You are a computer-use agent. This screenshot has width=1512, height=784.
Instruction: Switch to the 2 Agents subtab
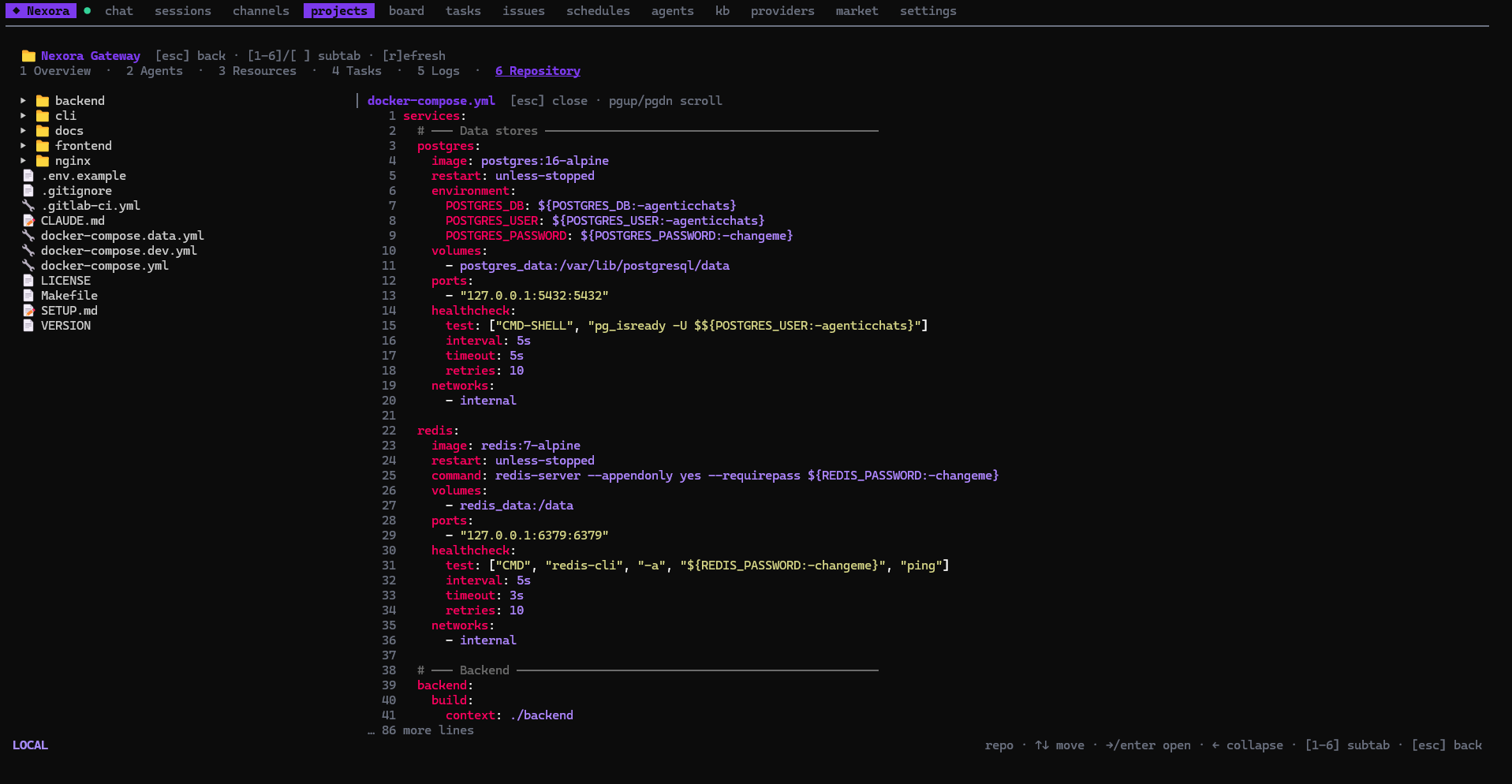click(155, 71)
